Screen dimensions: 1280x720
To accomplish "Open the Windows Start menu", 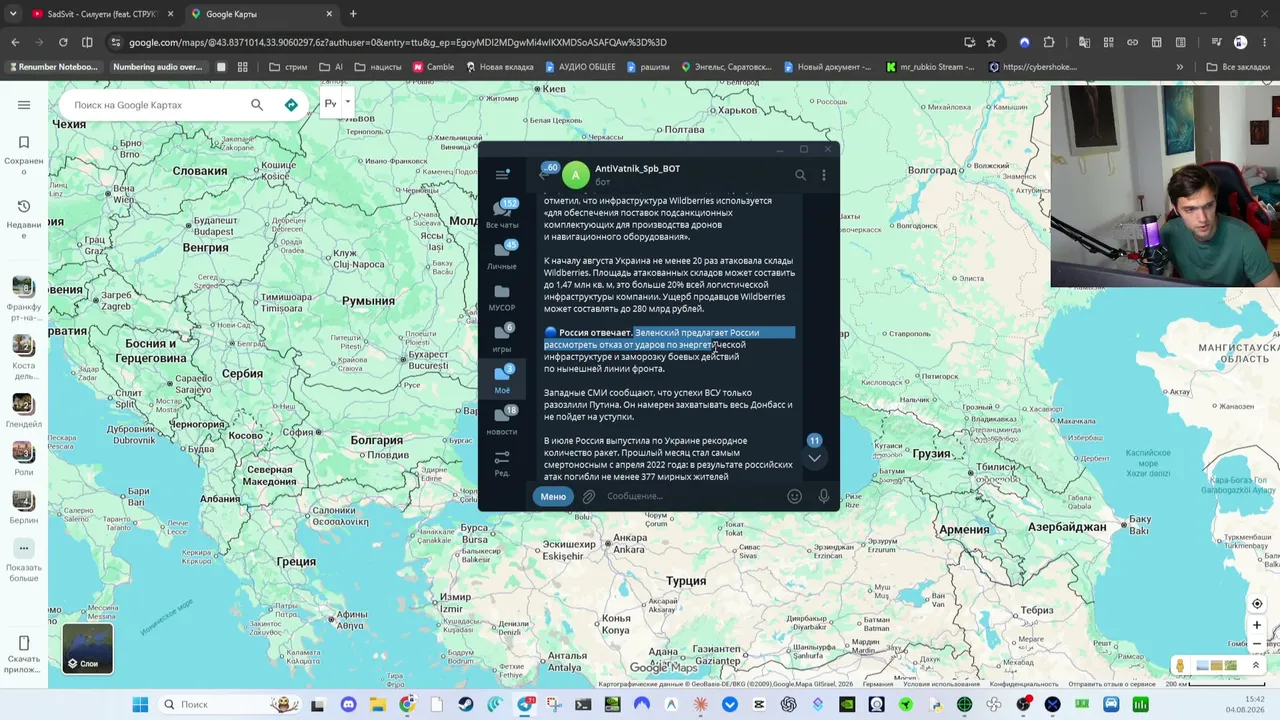I will coord(140,704).
